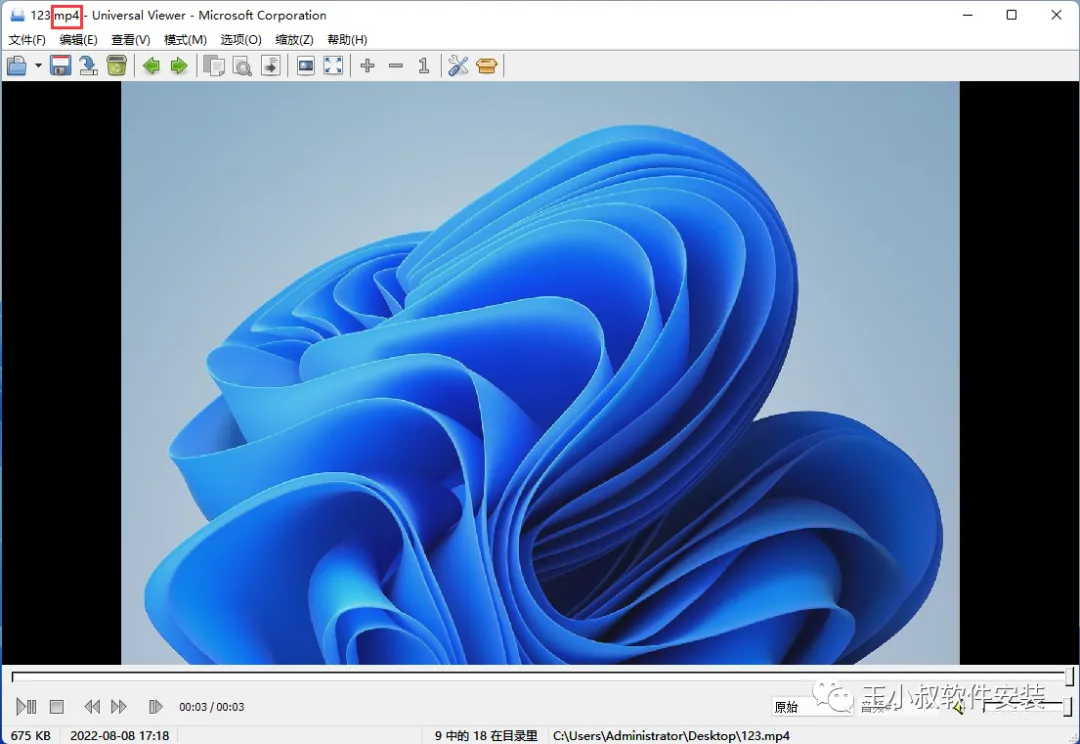Click the file path C:\Users\Administrator\Desktop\123.mp4
This screenshot has height=744, width=1080.
(x=671, y=736)
